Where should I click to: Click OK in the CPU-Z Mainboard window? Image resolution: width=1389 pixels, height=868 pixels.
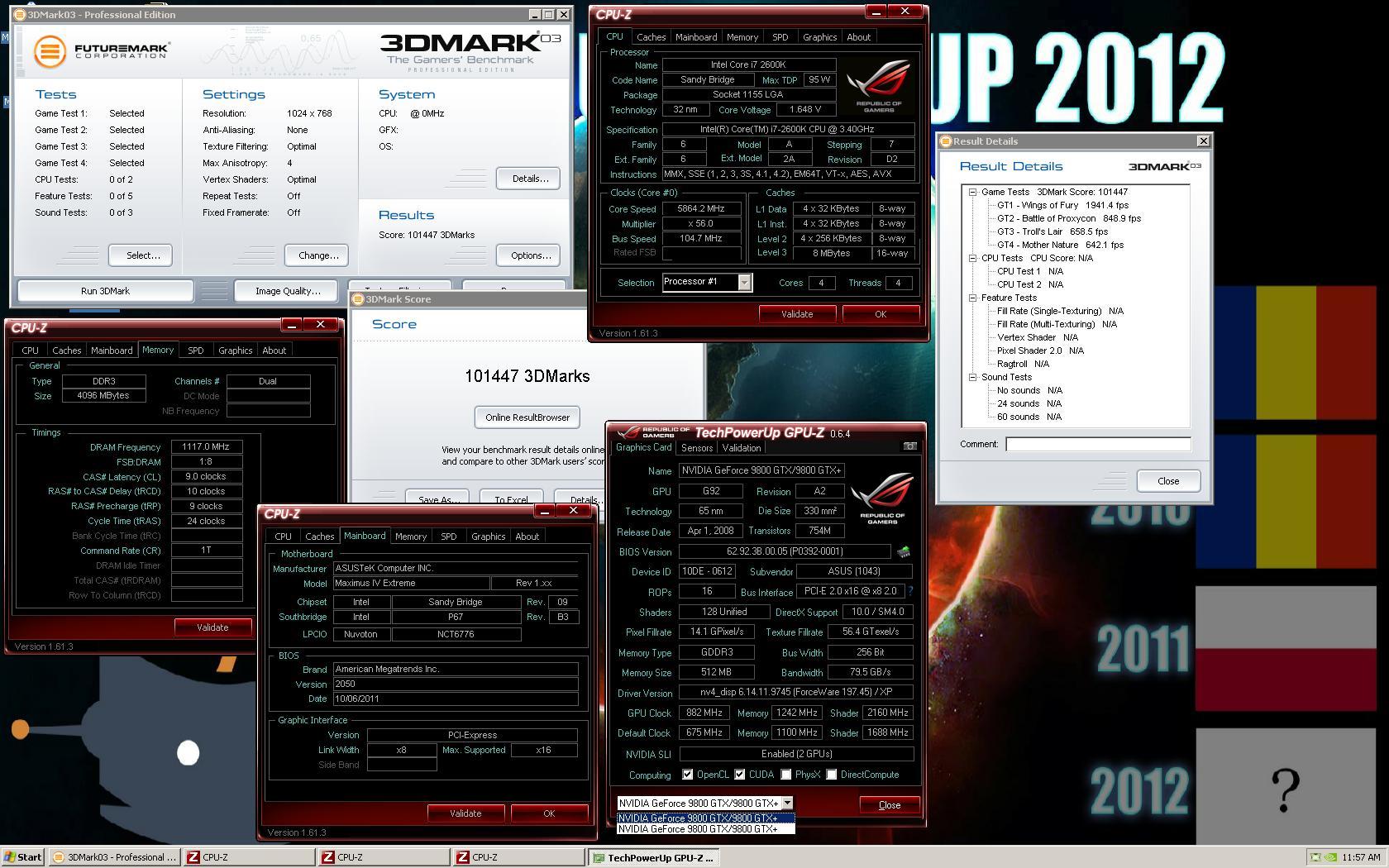[549, 813]
